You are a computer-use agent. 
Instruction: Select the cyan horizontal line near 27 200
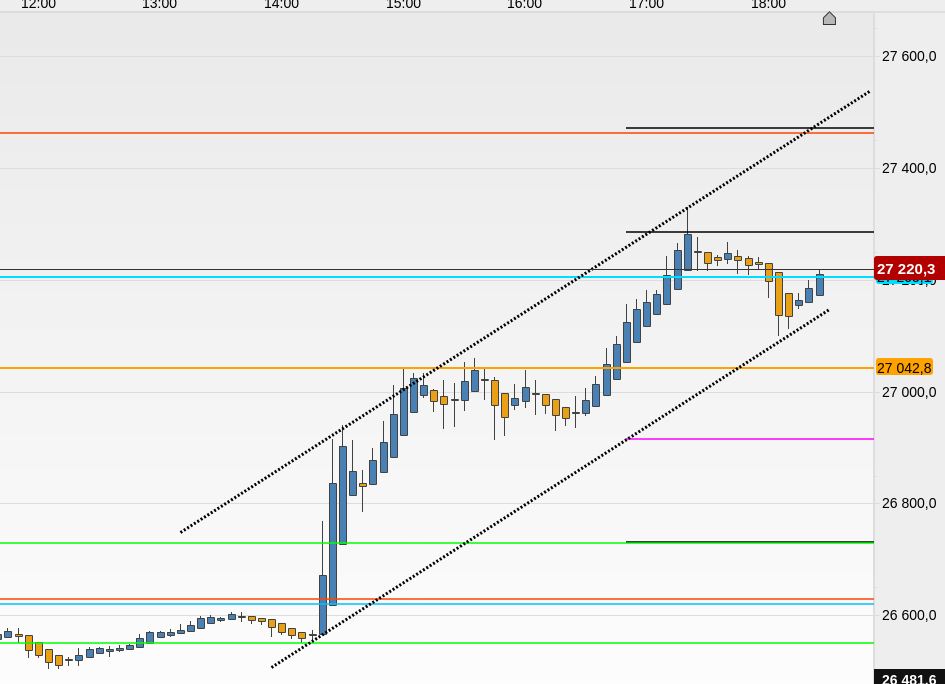[437, 277]
